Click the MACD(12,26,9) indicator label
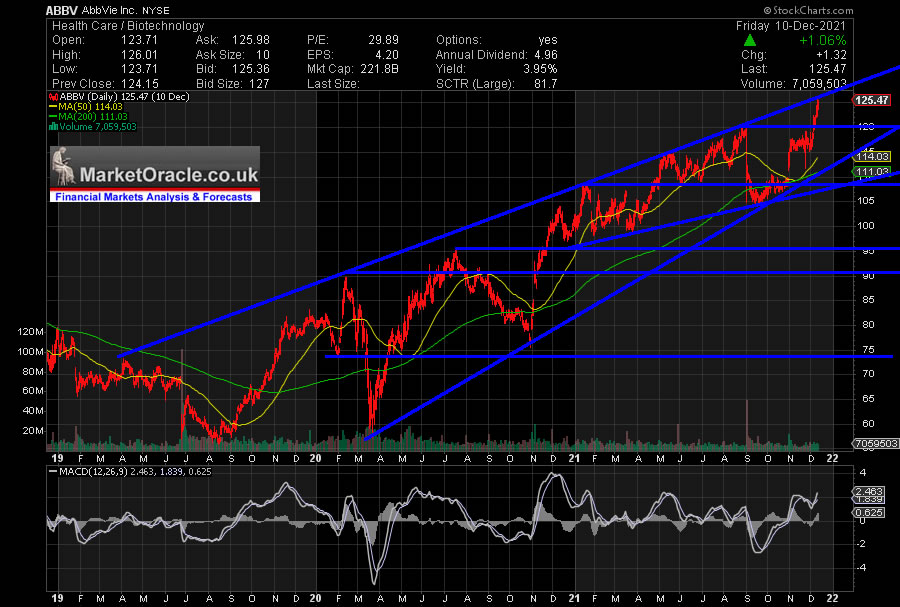The image size is (900, 607). (91, 472)
